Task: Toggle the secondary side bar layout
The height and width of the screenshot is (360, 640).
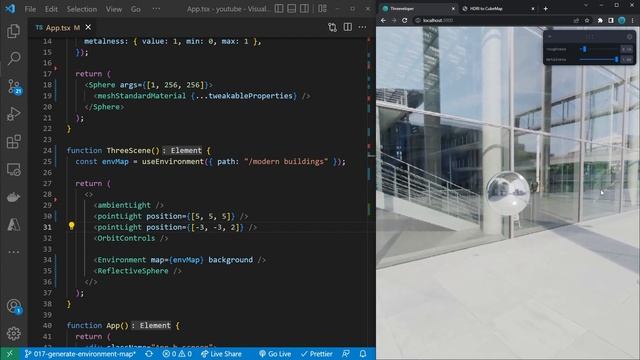Action: point(304,9)
